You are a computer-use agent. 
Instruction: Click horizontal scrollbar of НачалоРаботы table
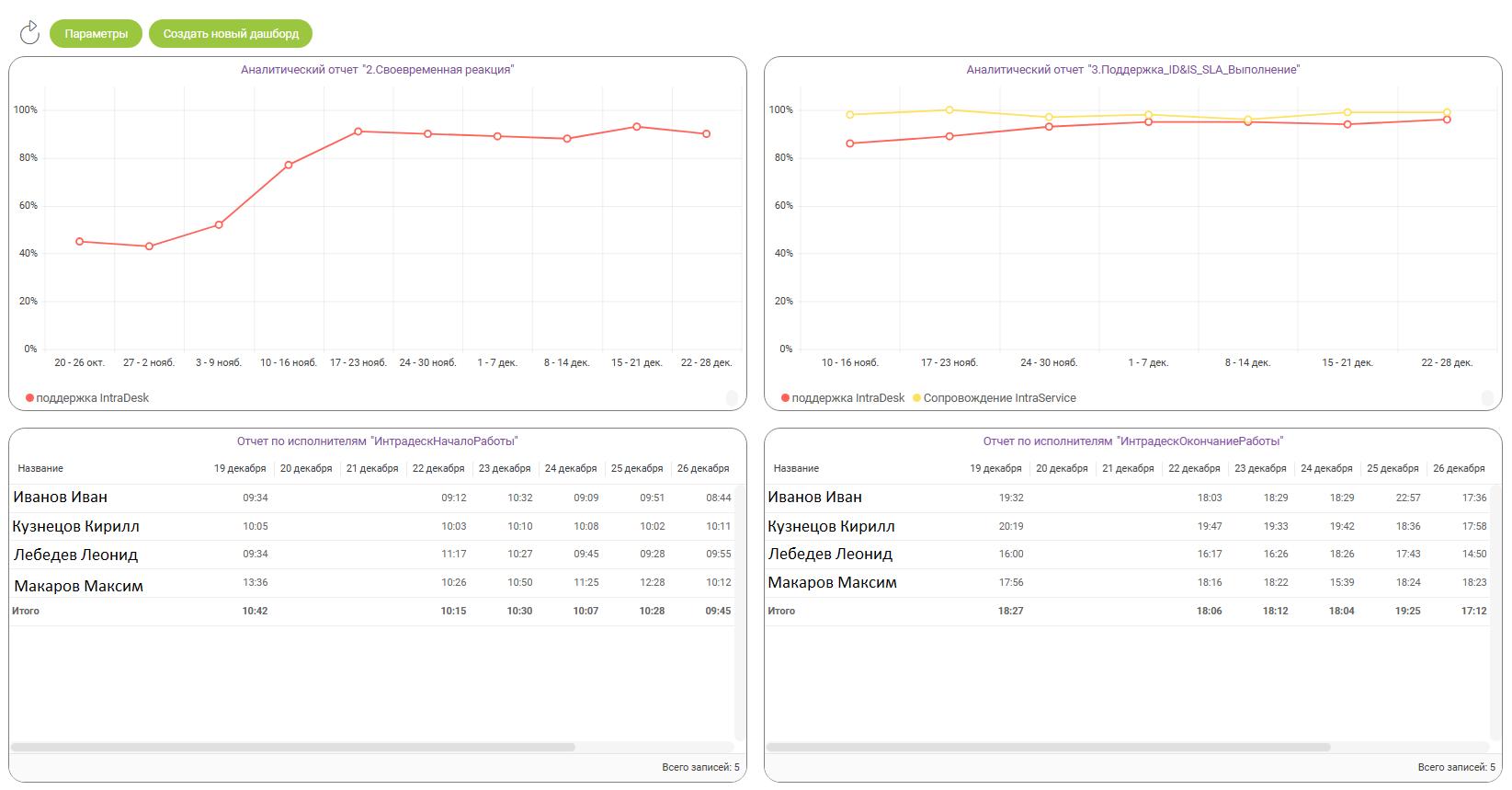[292, 747]
